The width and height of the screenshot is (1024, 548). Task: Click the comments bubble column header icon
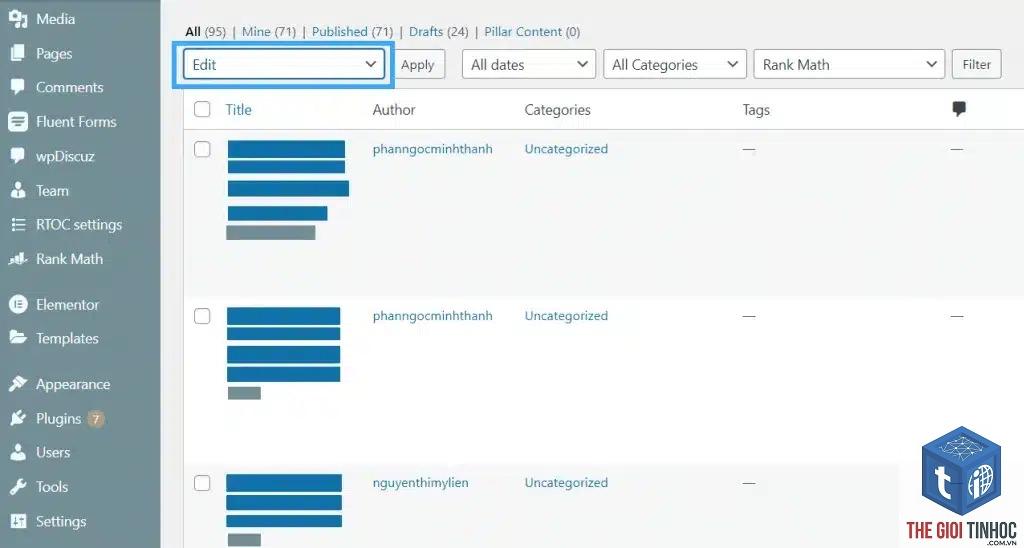pos(959,109)
